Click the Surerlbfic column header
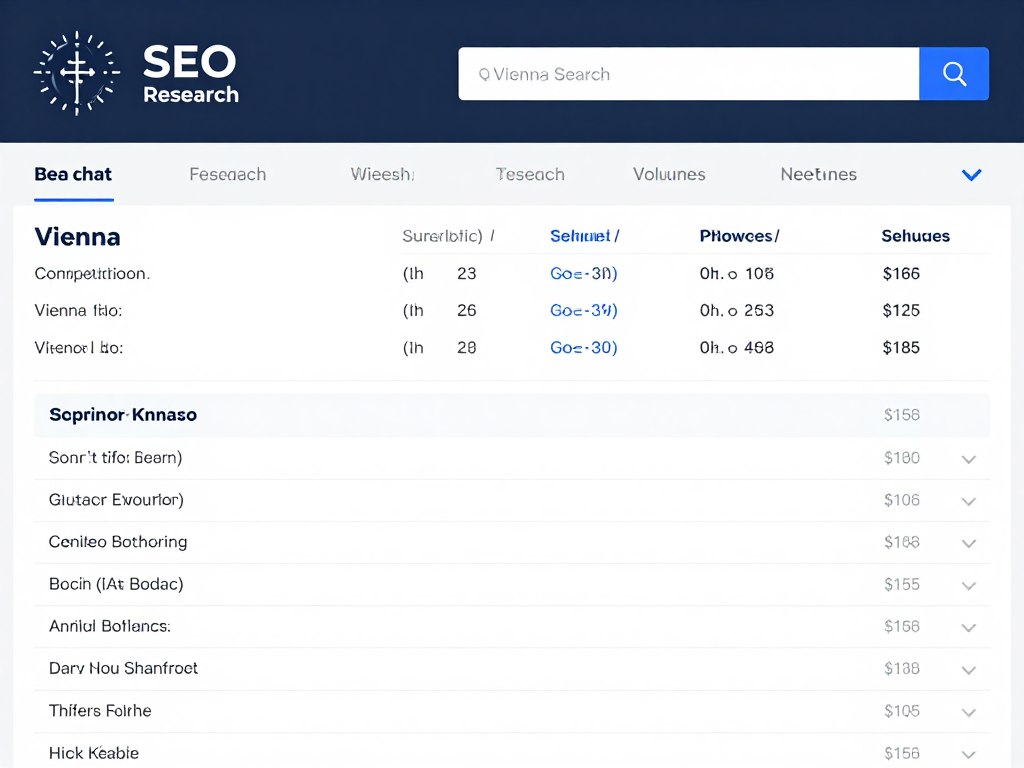 [x=448, y=236]
